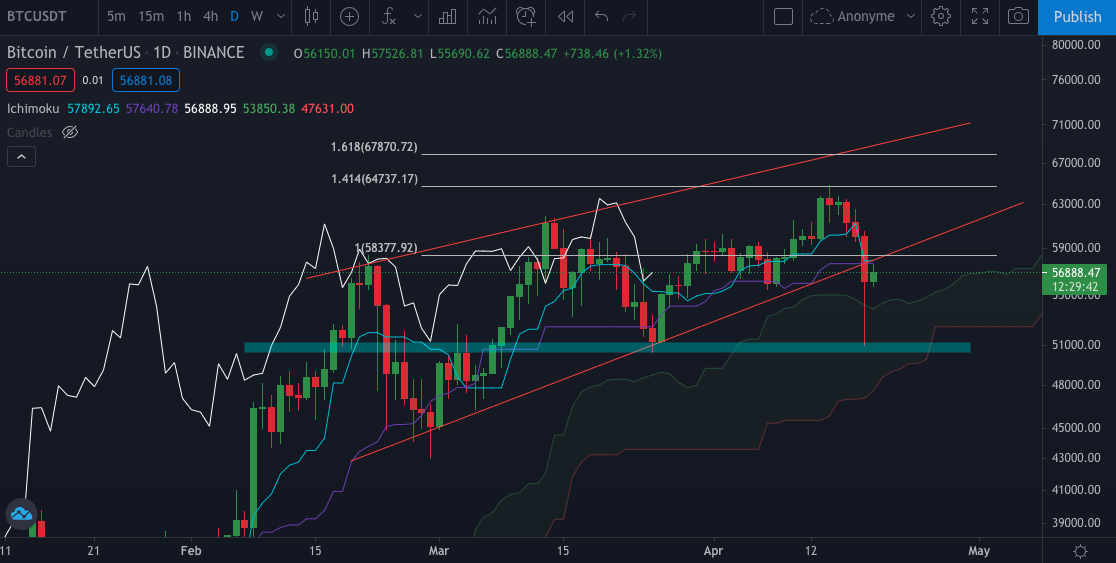This screenshot has height=563, width=1116.
Task: Click the 51000.00 price scale label
Action: [x=1075, y=344]
